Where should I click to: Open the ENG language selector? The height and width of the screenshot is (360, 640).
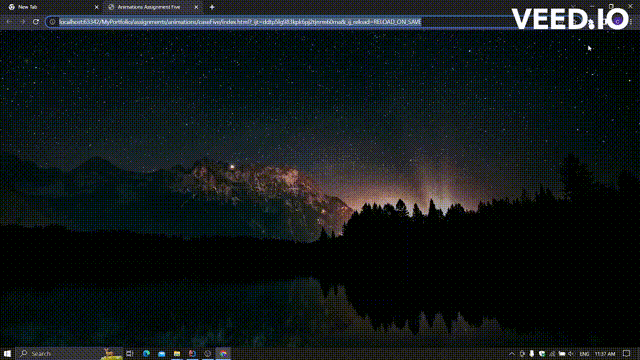584,354
